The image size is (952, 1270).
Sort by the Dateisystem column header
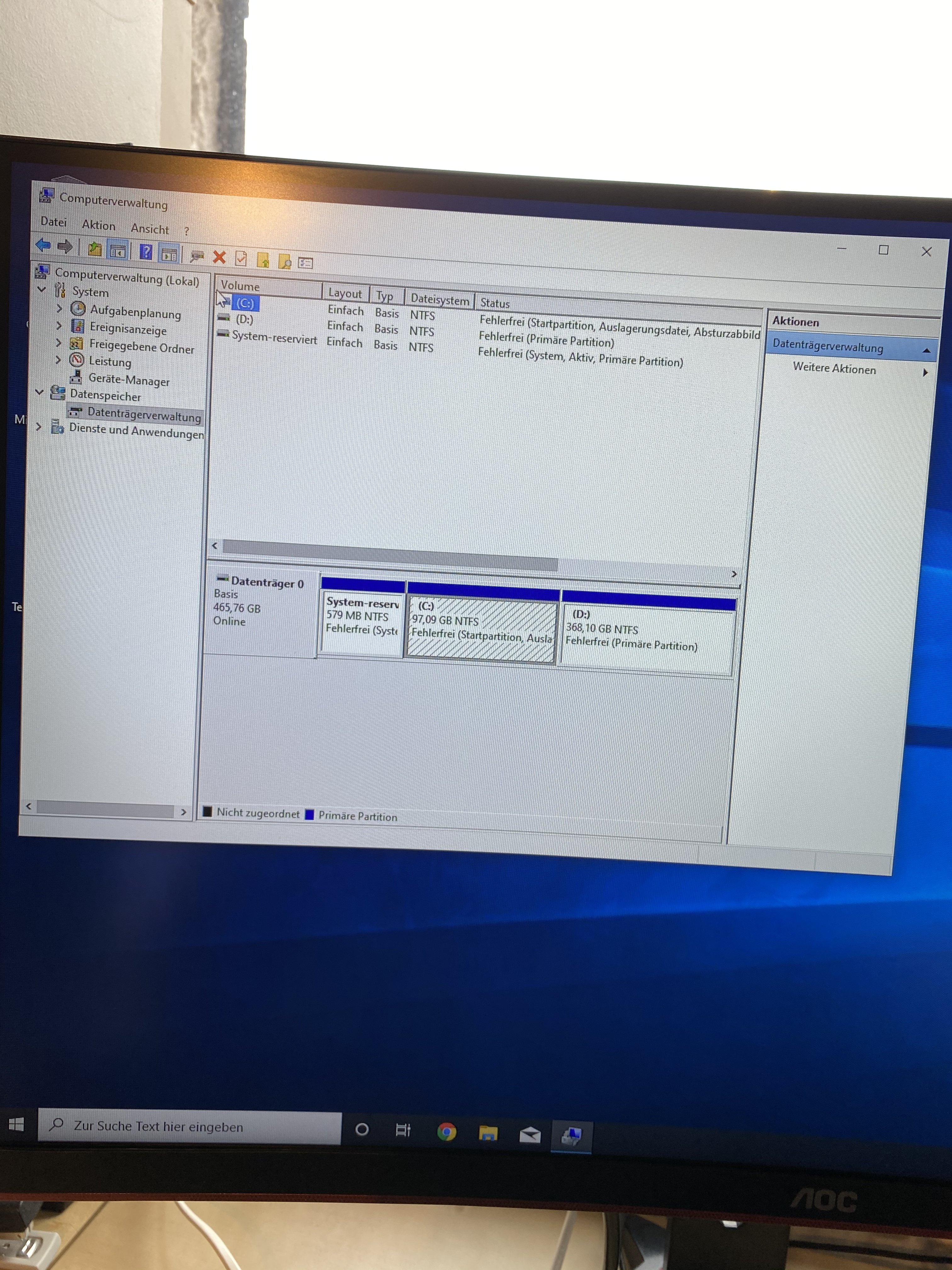click(439, 299)
